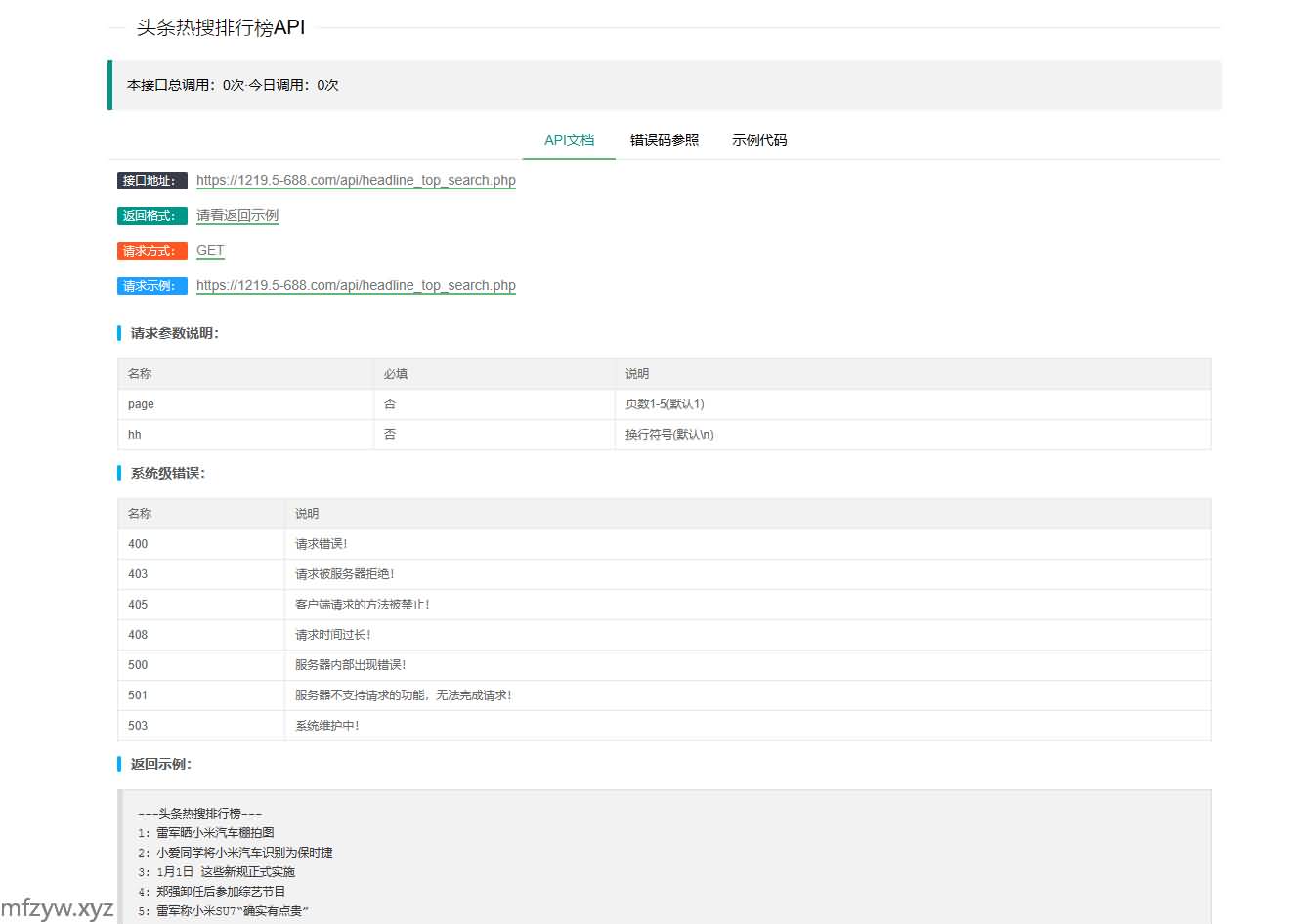Screen dimensions: 1289x924
Task: Click the dark 接口地址 label badge
Action: [x=151, y=181]
